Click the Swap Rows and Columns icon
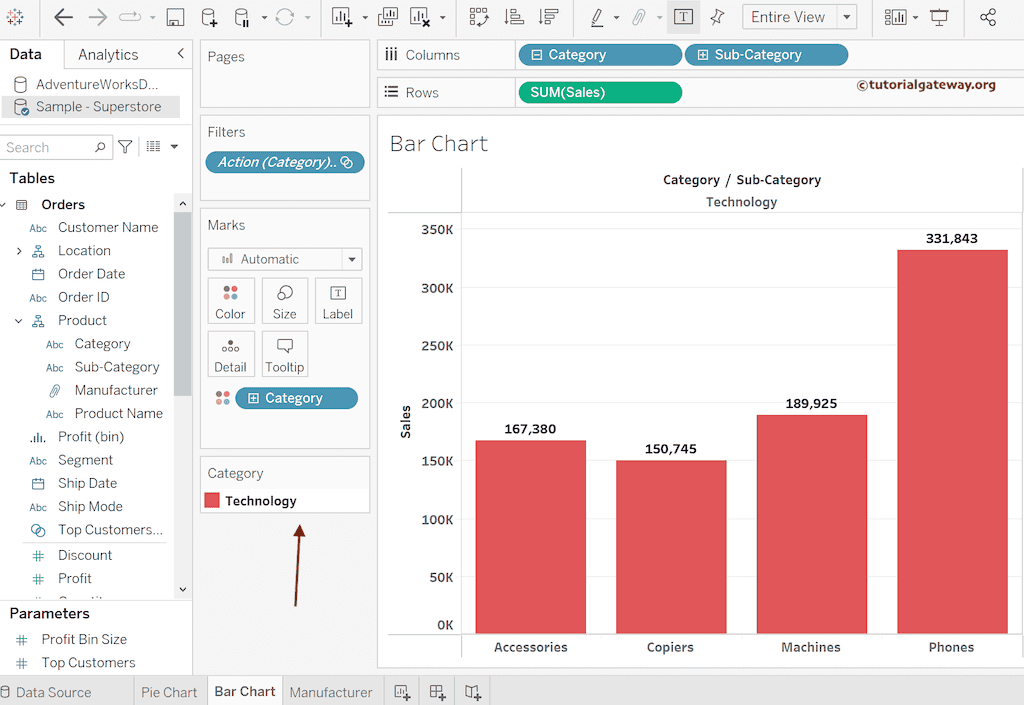 [x=479, y=17]
